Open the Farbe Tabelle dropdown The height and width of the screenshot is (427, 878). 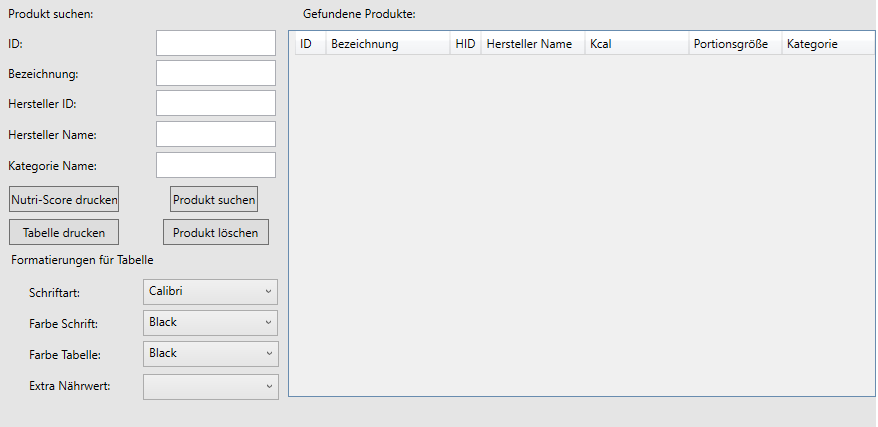pos(211,354)
